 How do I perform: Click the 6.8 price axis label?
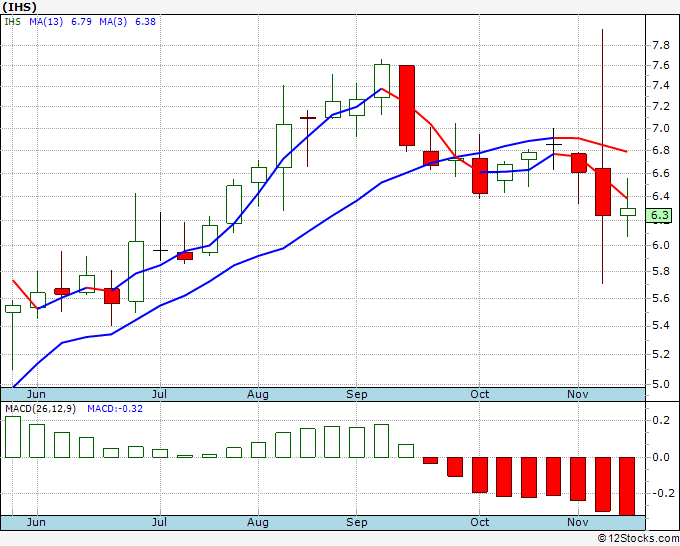660,150
